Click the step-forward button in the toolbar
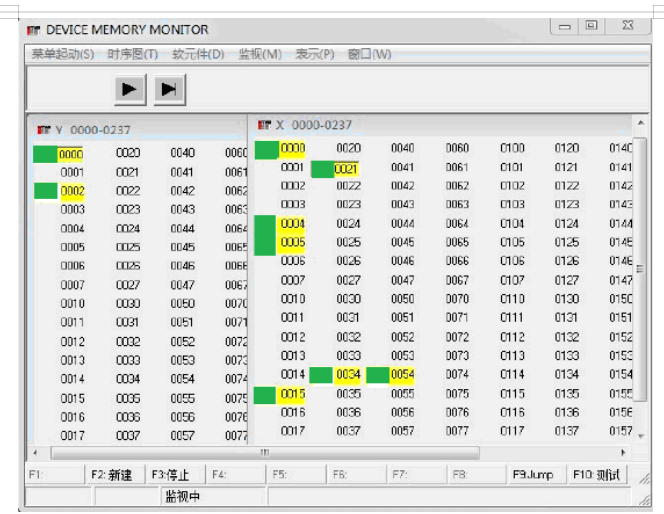Screen dimensions: 664x514 [169, 89]
